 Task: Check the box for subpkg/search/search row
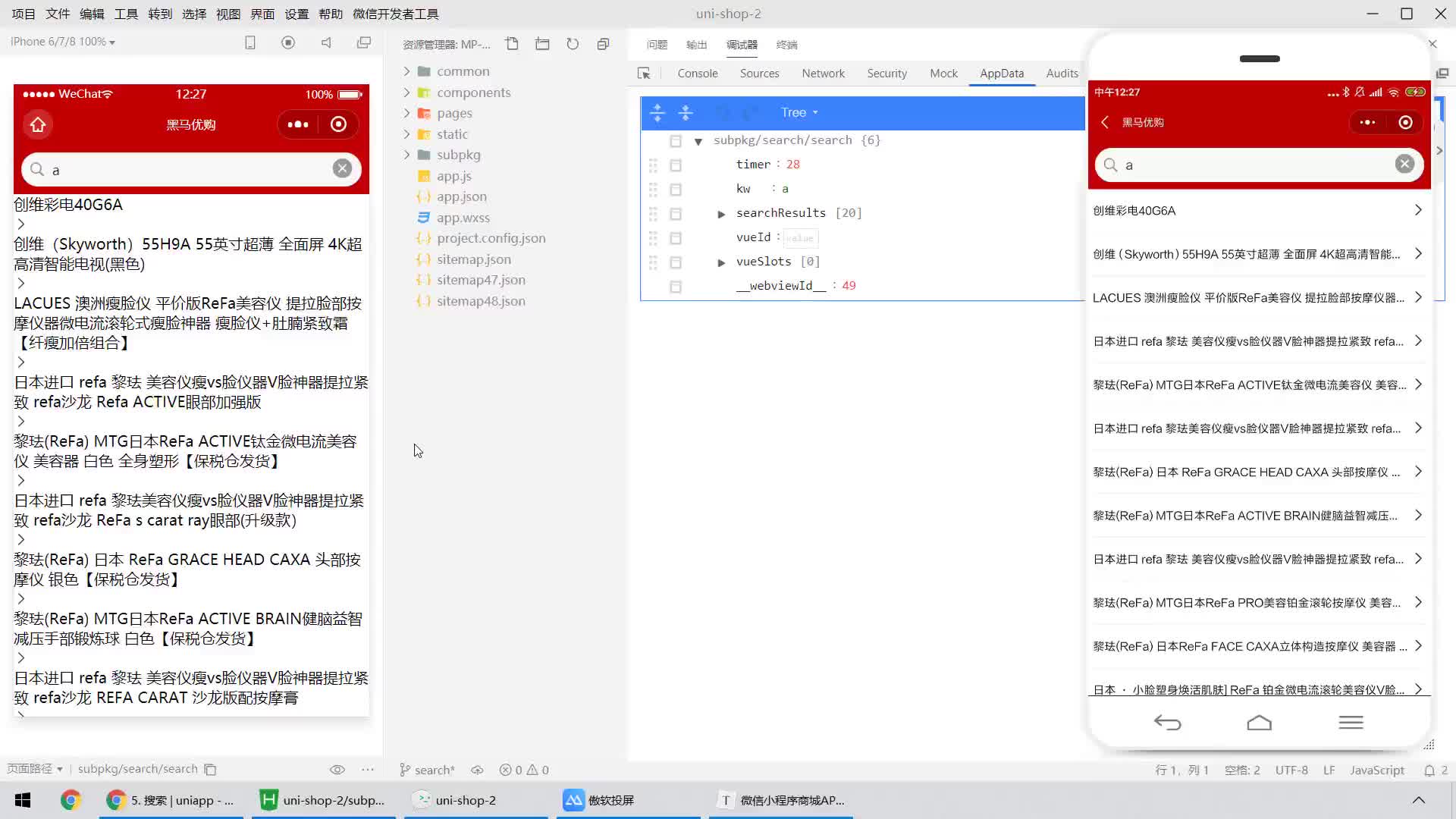click(x=676, y=141)
